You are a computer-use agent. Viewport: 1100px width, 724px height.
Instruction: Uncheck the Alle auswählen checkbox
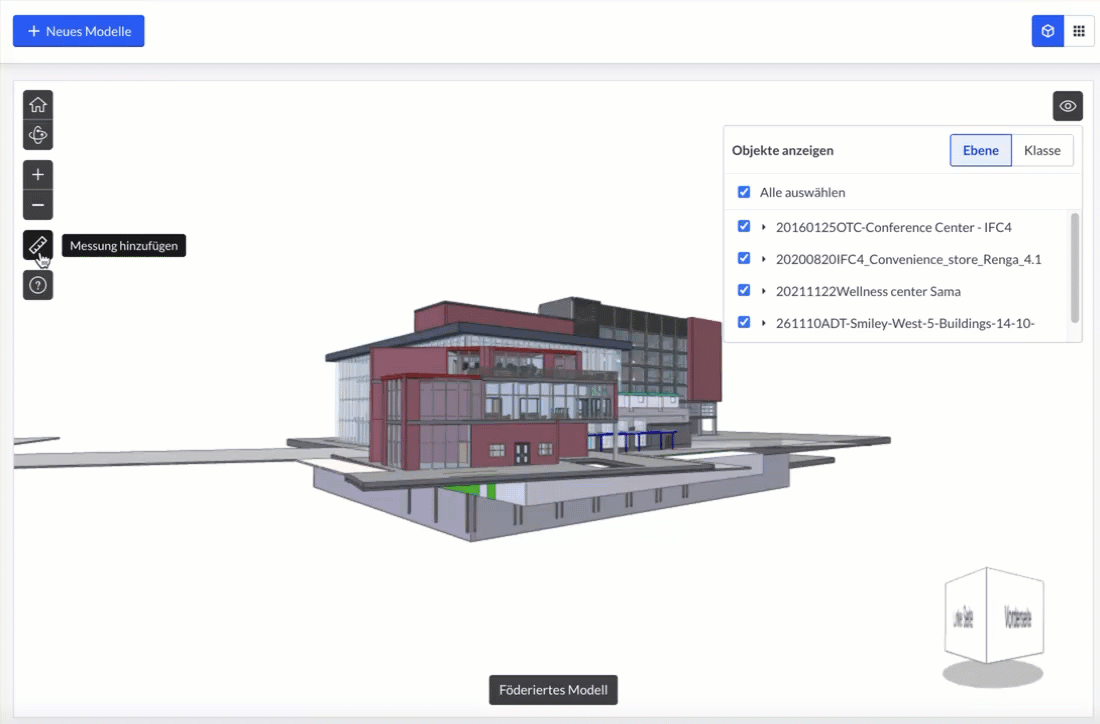point(744,192)
